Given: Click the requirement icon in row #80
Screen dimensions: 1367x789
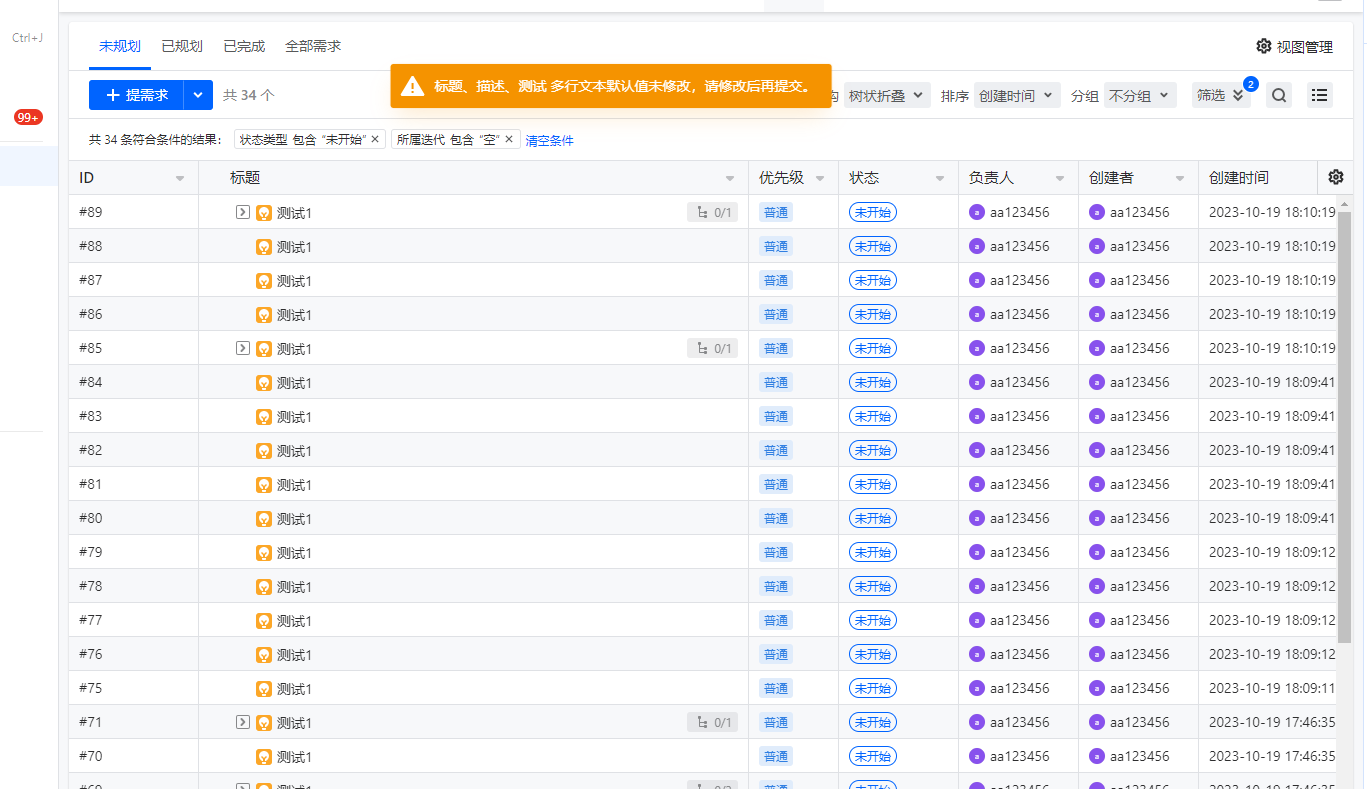Looking at the screenshot, I should point(264,518).
